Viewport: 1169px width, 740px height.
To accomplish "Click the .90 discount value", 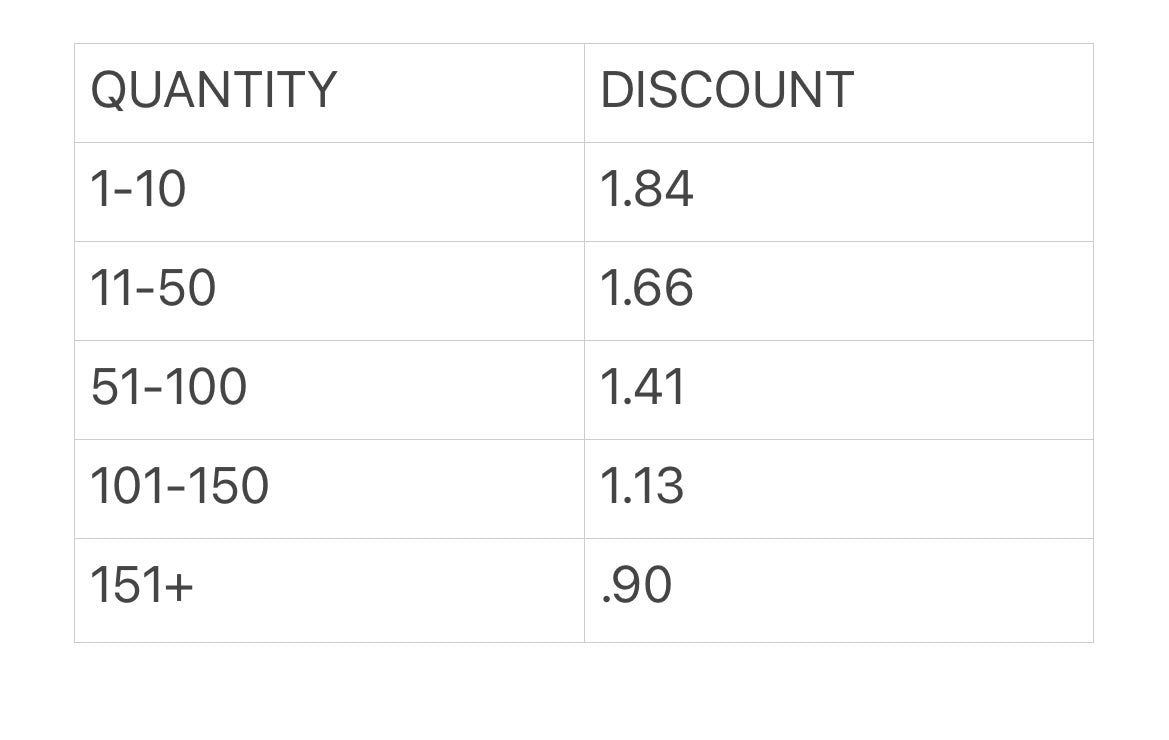I will pyautogui.click(x=636, y=585).
